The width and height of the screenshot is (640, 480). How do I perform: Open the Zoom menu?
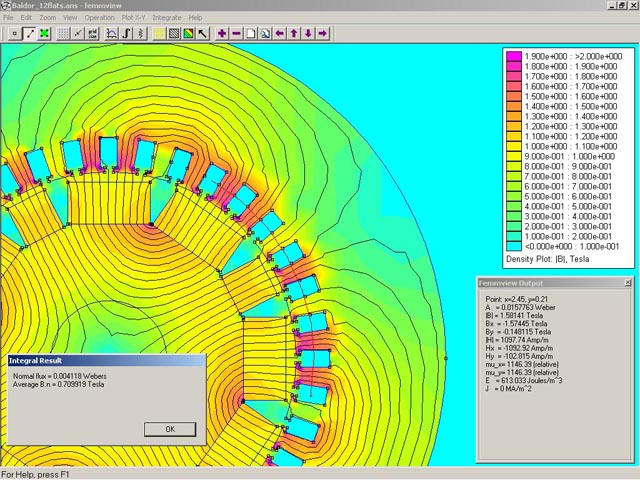pos(48,18)
